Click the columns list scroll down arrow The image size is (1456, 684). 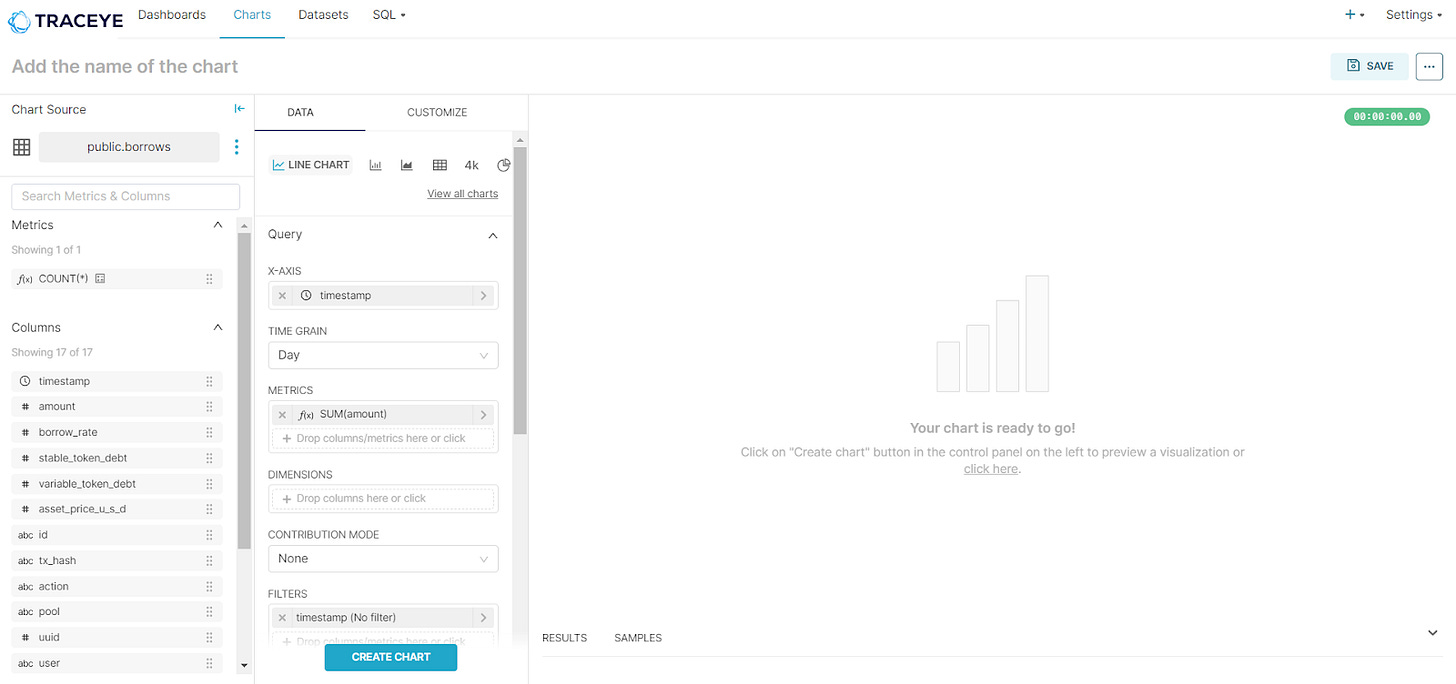pyautogui.click(x=244, y=665)
